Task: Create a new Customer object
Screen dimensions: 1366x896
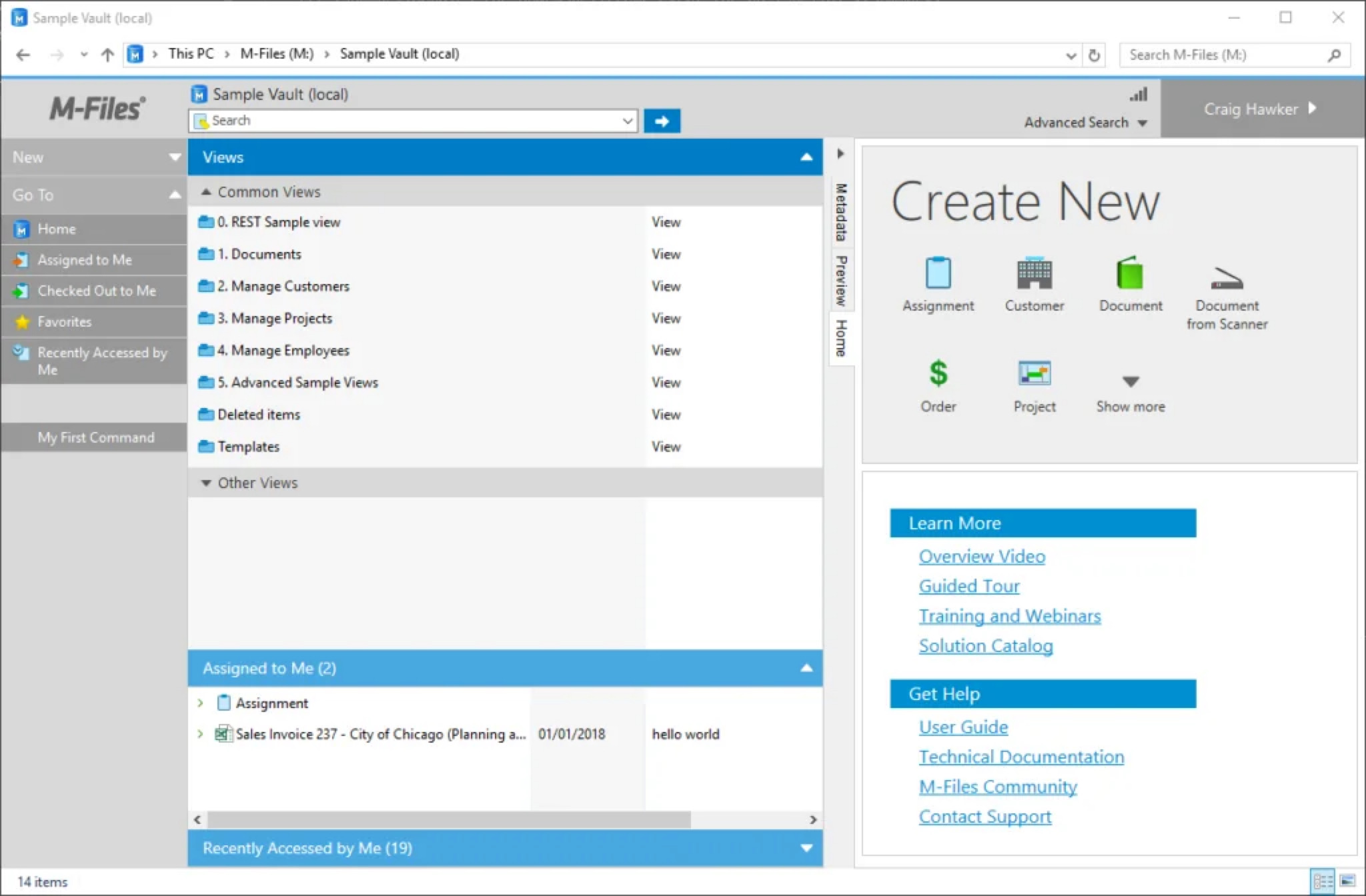Action: pyautogui.click(x=1034, y=274)
